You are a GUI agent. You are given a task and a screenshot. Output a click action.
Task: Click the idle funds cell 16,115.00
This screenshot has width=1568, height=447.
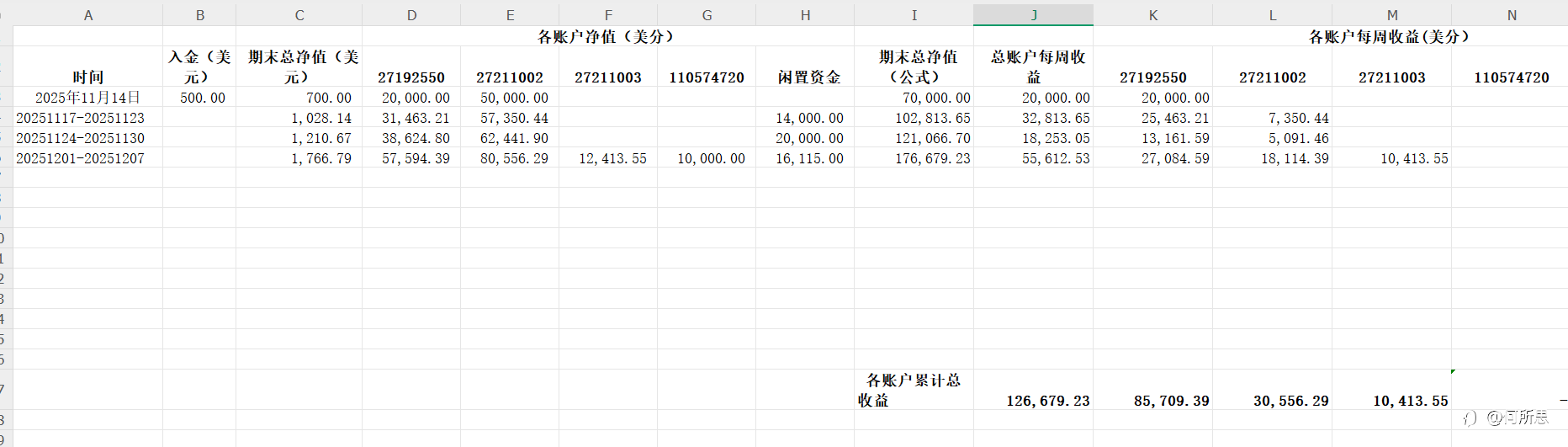[x=805, y=157]
